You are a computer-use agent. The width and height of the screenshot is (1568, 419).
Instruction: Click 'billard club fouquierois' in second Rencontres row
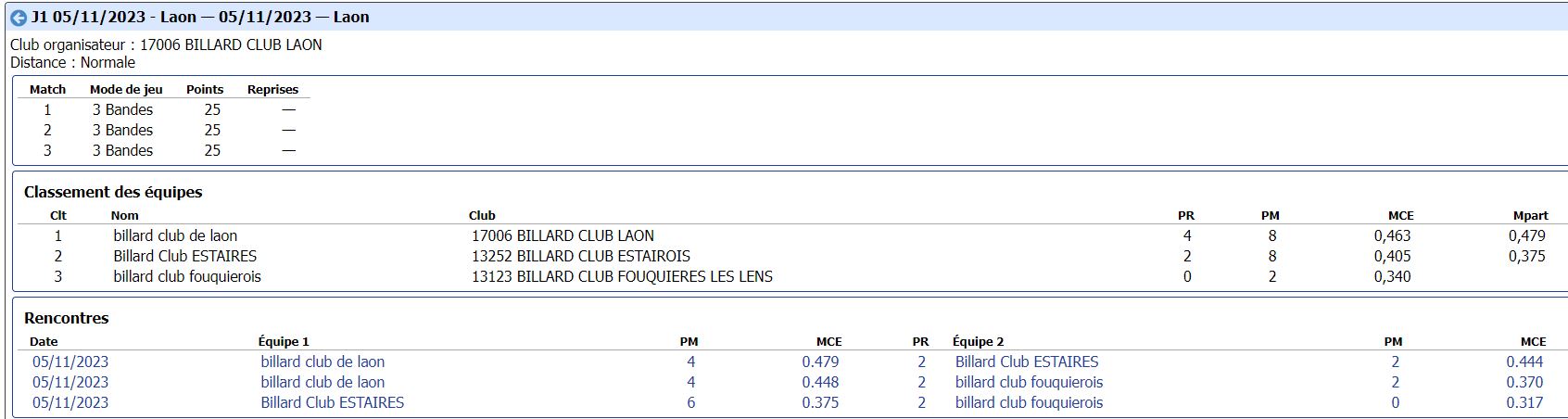click(x=1029, y=383)
